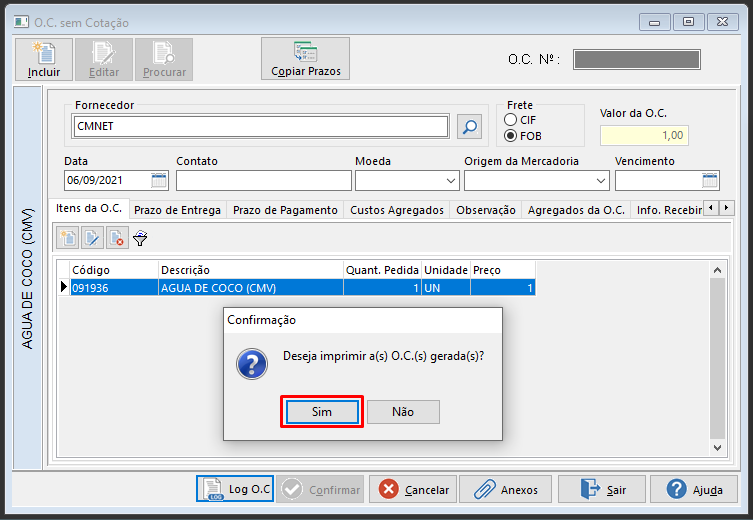Switch to Observação tab
This screenshot has height=520, width=753.
(x=486, y=210)
